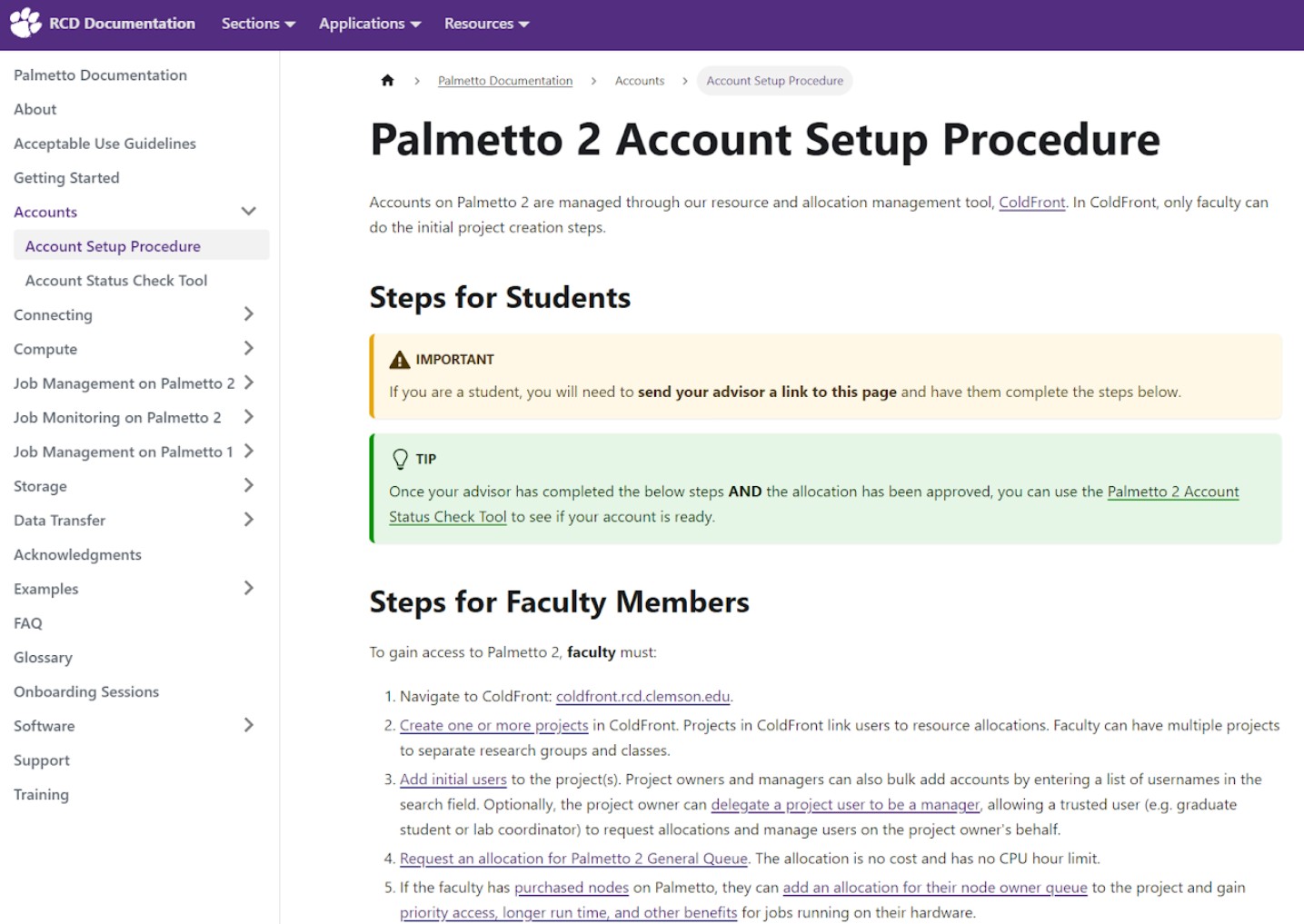Click the chevron next to Storage
Viewport: 1304px width, 924px height.
(x=249, y=485)
